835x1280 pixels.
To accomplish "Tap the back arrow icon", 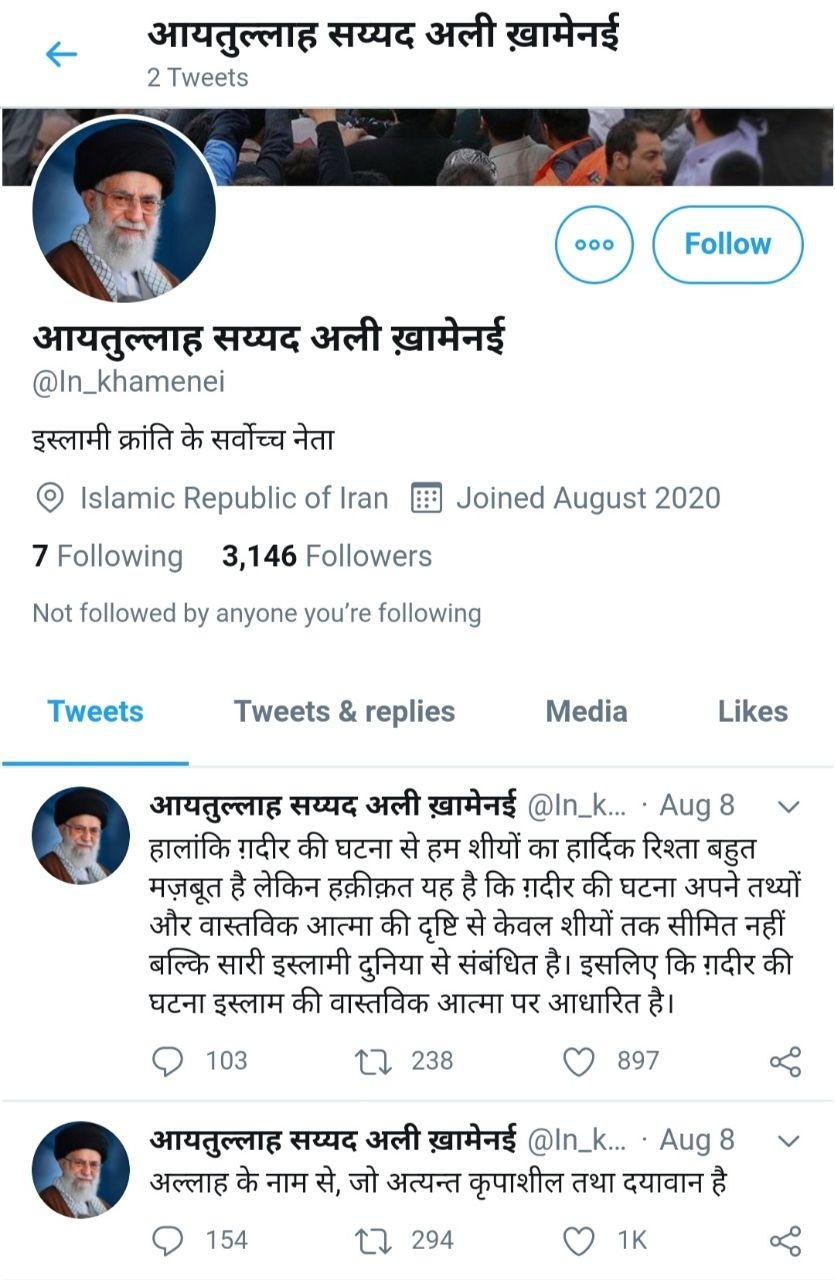I will click(61, 55).
